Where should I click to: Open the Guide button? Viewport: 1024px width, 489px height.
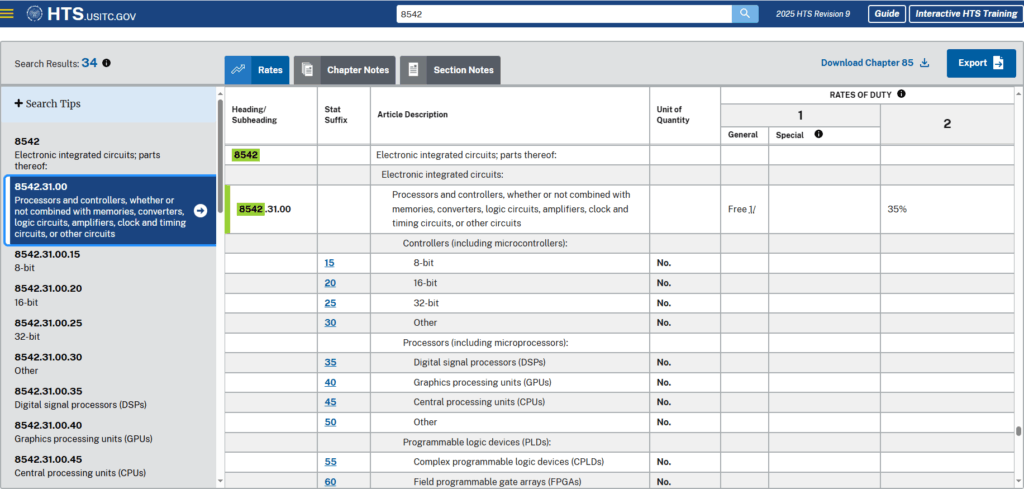tap(886, 14)
